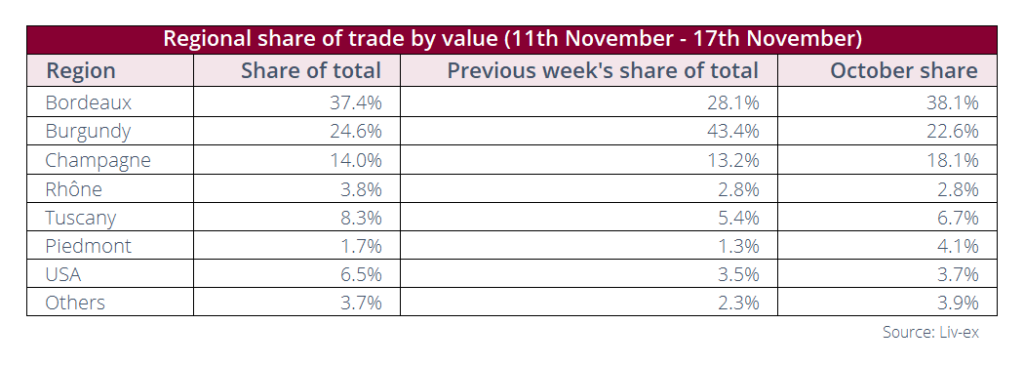Select the October share column header

coord(904,71)
